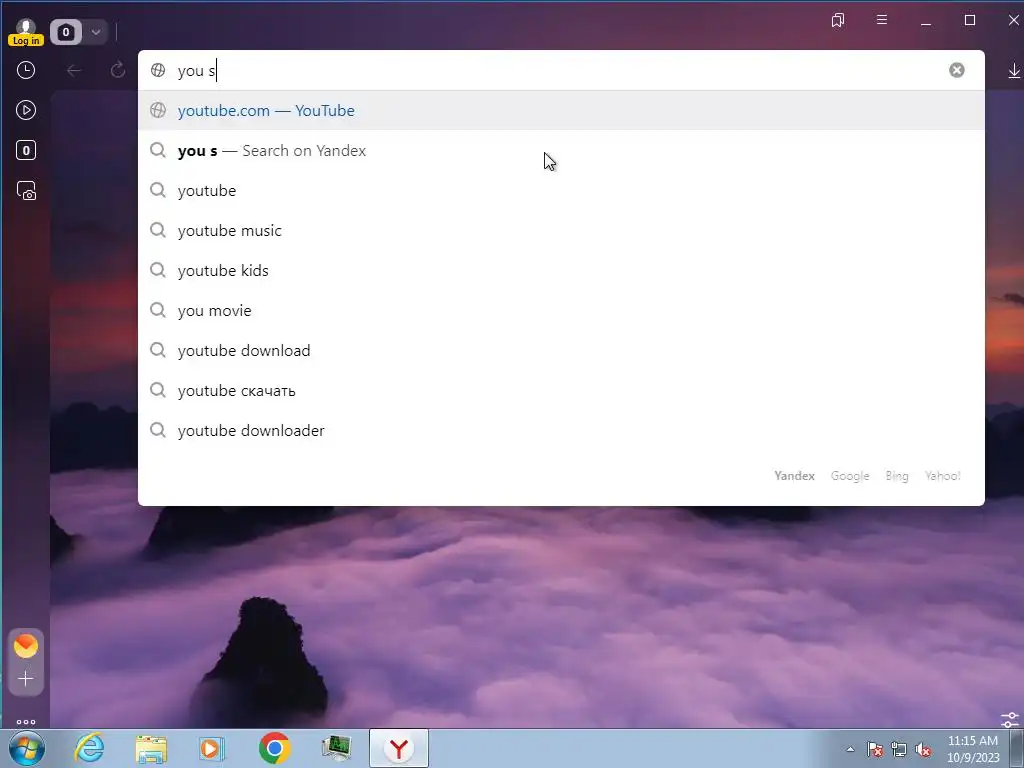Reload the page with refresh icon
Viewport: 1024px width, 768px height.
pyautogui.click(x=118, y=70)
